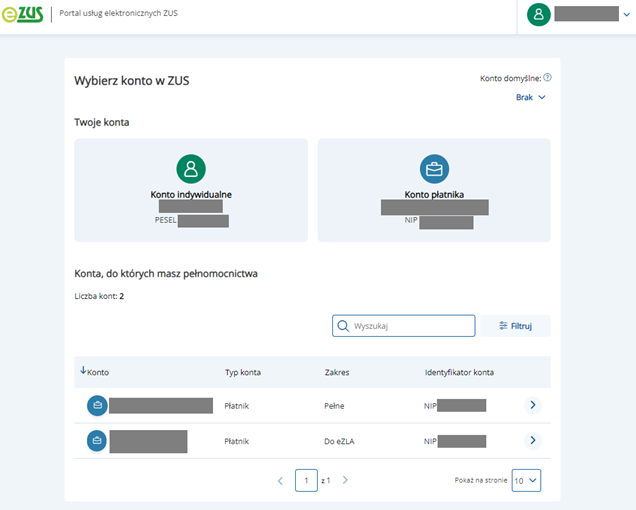Click the magnifier icon in search box
This screenshot has width=636, height=510.
pyautogui.click(x=343, y=326)
